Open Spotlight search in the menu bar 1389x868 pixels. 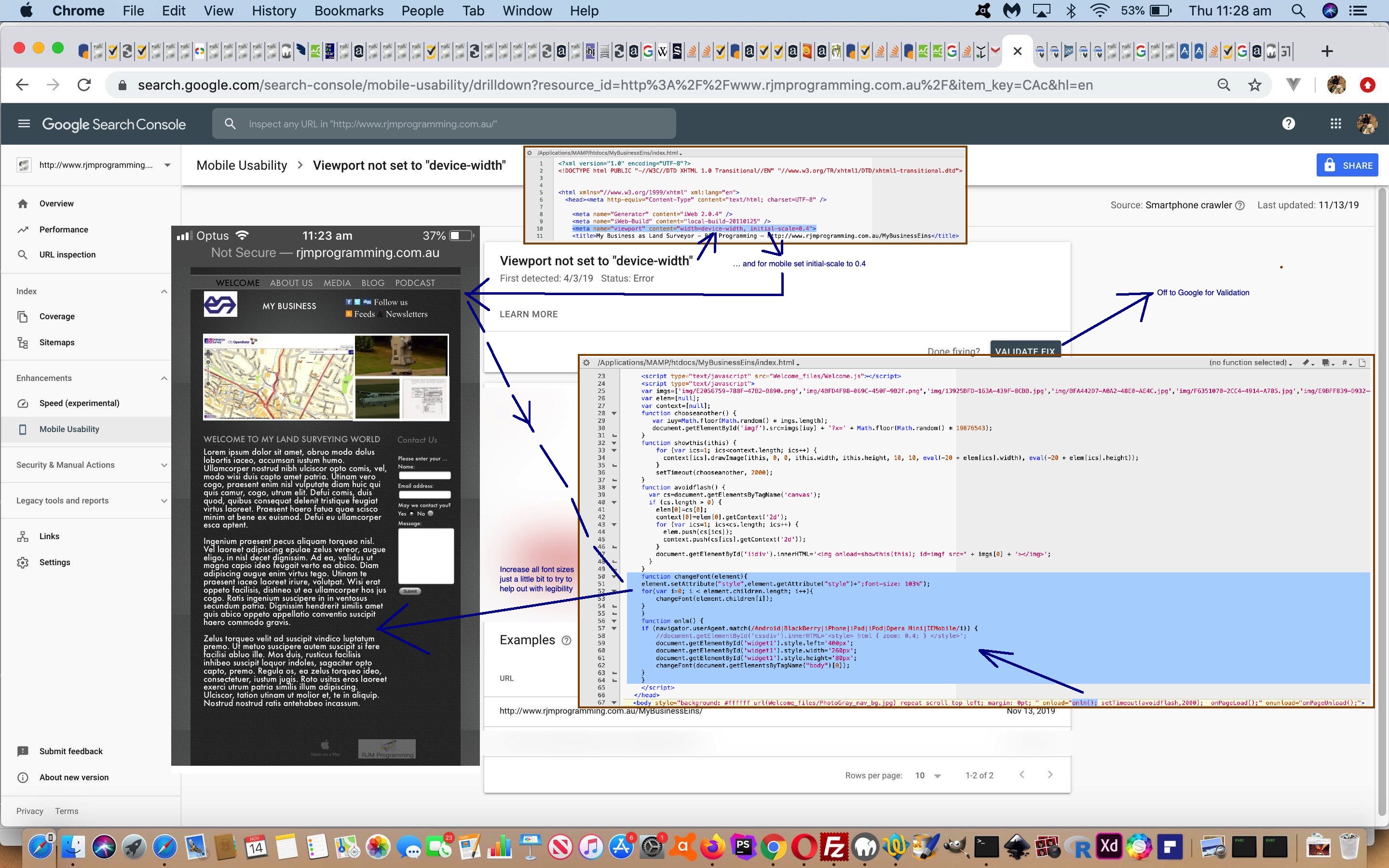(1298, 10)
